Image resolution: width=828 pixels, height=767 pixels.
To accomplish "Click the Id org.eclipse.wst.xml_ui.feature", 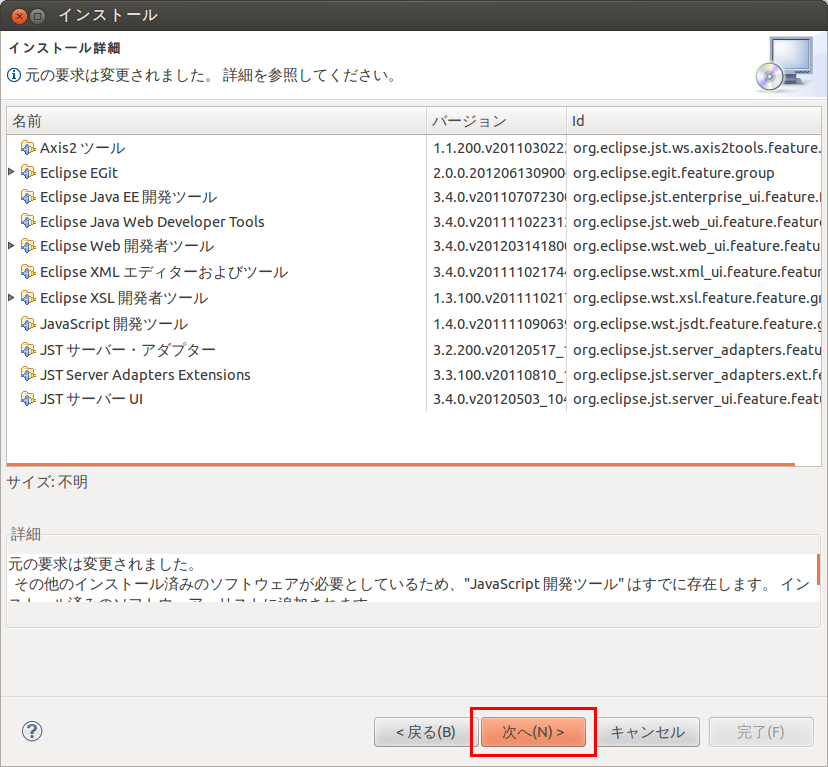I will click(x=697, y=272).
